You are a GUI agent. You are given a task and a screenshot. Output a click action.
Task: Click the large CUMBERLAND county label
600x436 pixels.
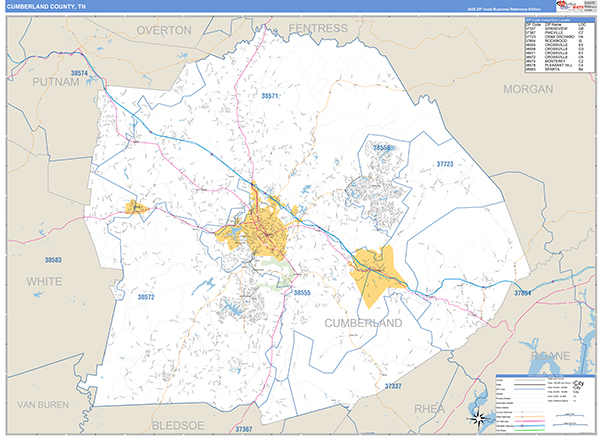(x=363, y=324)
